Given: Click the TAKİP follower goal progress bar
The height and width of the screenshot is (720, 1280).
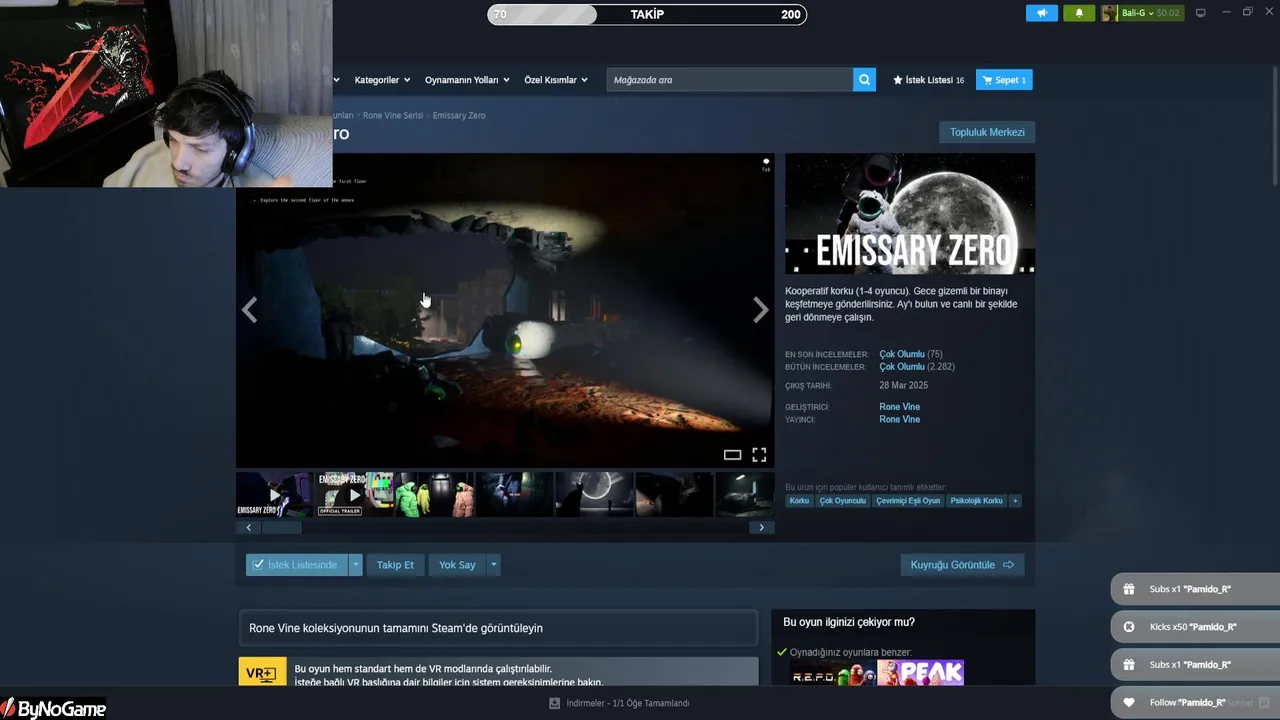Looking at the screenshot, I should pyautogui.click(x=647, y=14).
